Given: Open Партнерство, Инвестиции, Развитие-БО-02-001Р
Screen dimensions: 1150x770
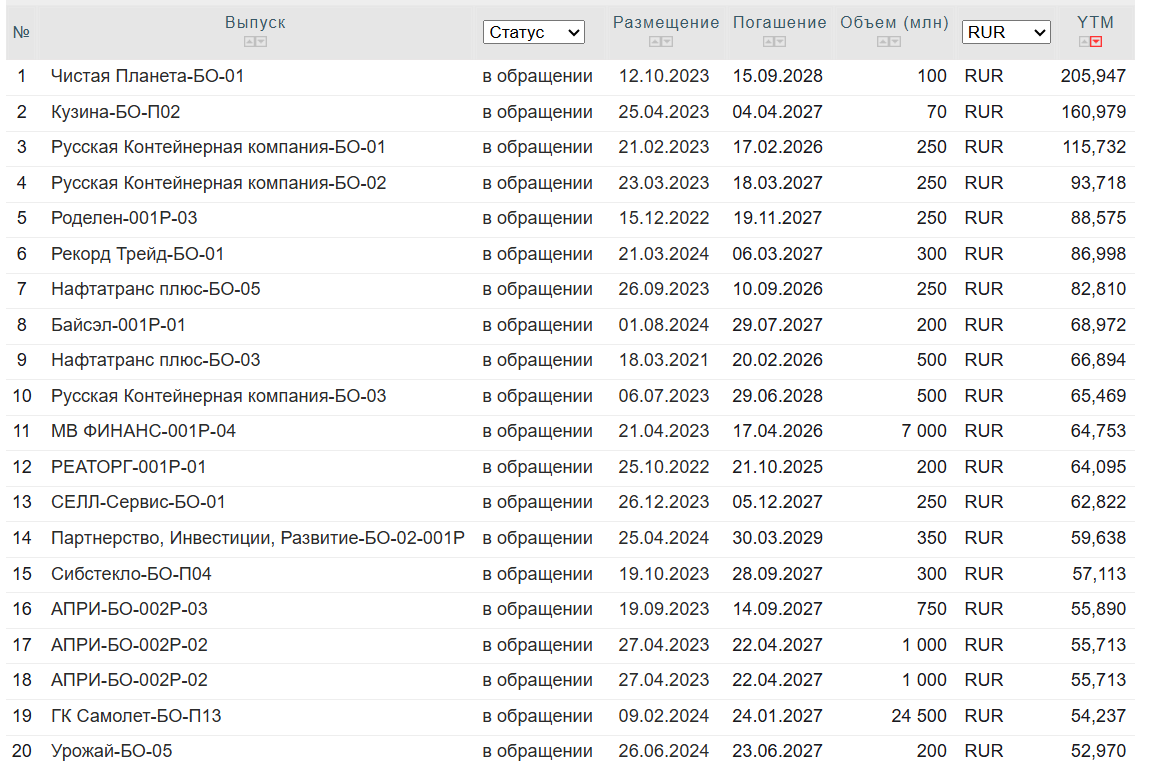Looking at the screenshot, I should click(257, 539).
